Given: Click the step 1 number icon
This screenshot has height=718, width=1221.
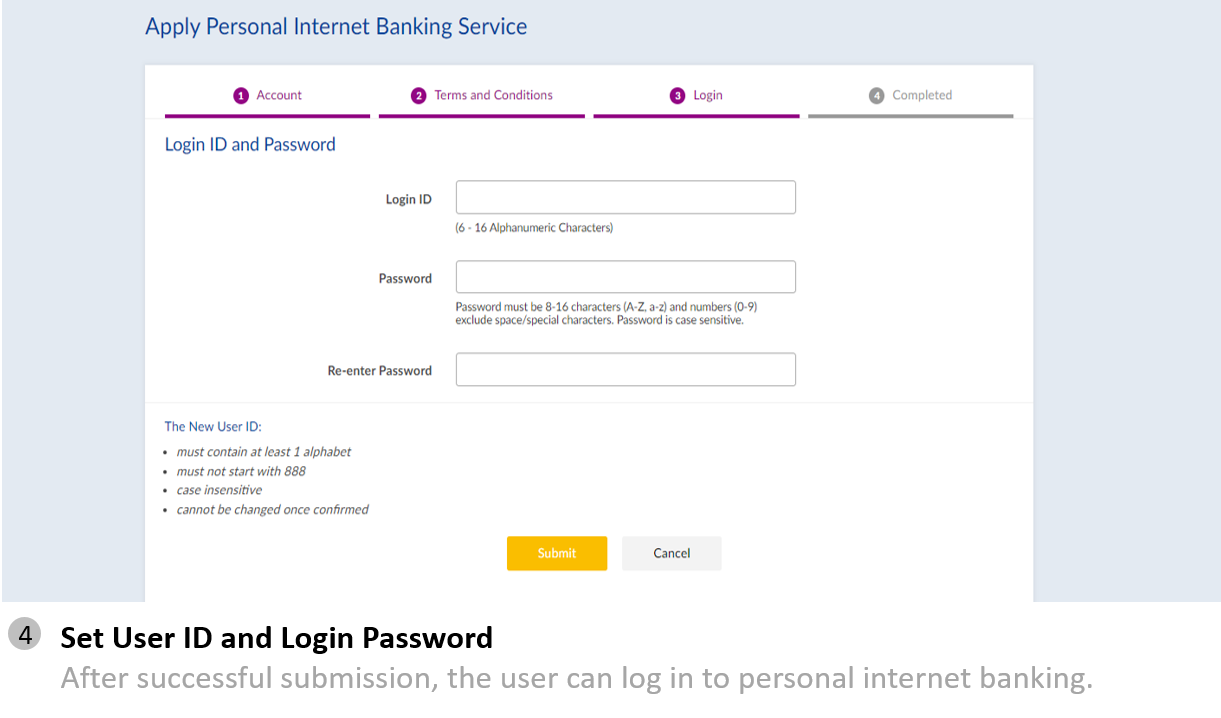Looking at the screenshot, I should pyautogui.click(x=241, y=96).
